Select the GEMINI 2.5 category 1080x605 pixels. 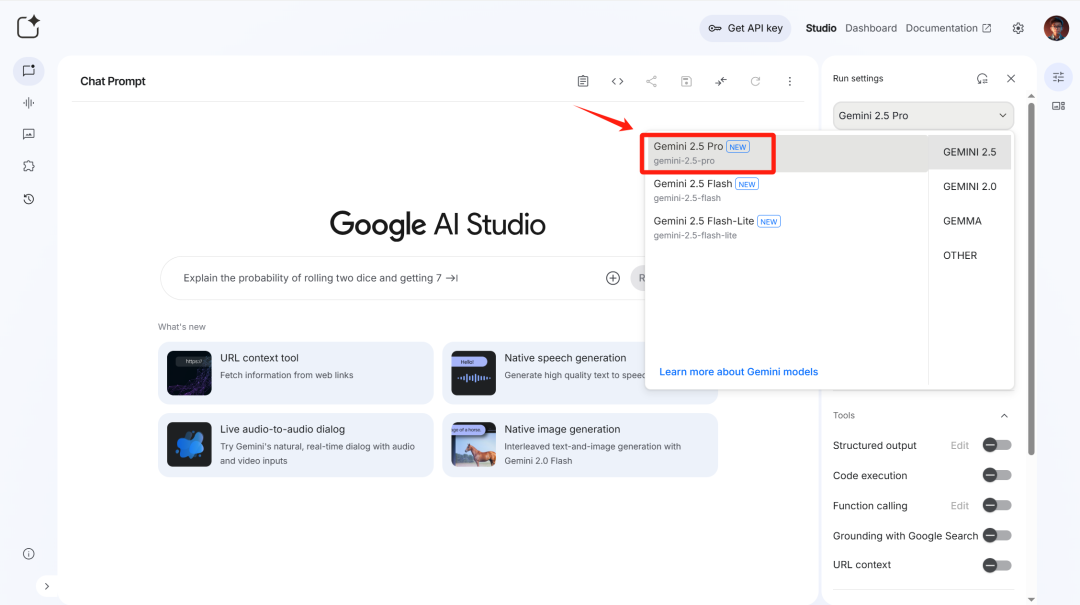point(969,152)
